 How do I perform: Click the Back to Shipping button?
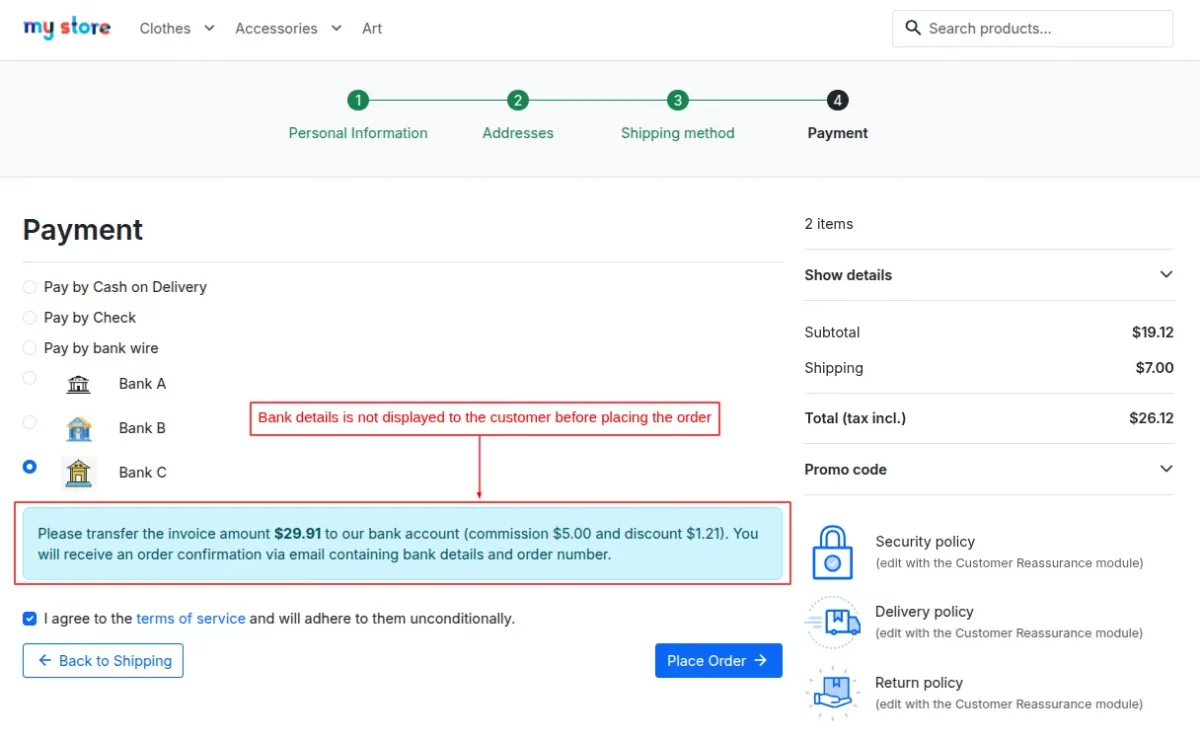pyautogui.click(x=103, y=660)
